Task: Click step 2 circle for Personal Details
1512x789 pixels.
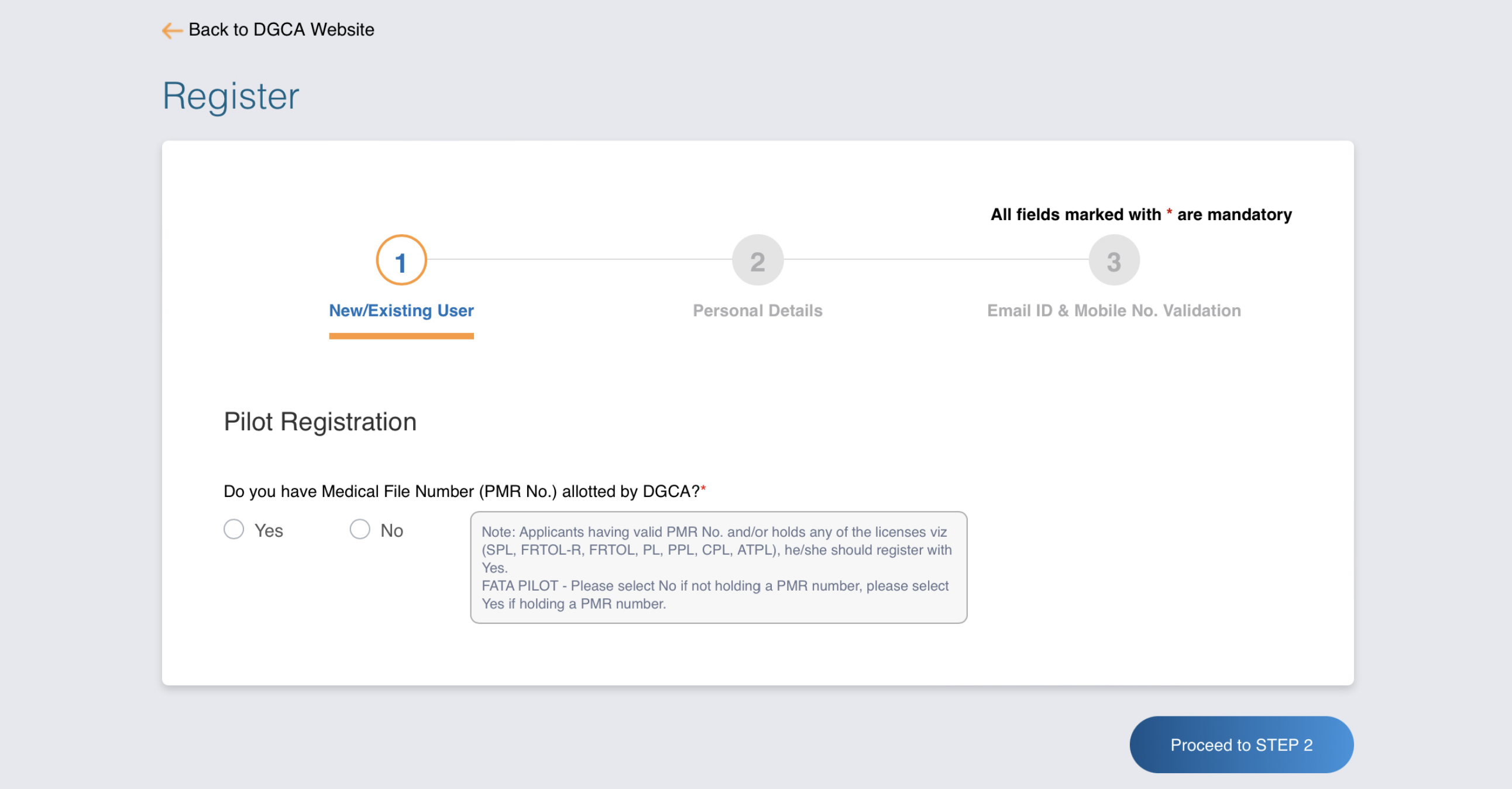Action: 758,259
